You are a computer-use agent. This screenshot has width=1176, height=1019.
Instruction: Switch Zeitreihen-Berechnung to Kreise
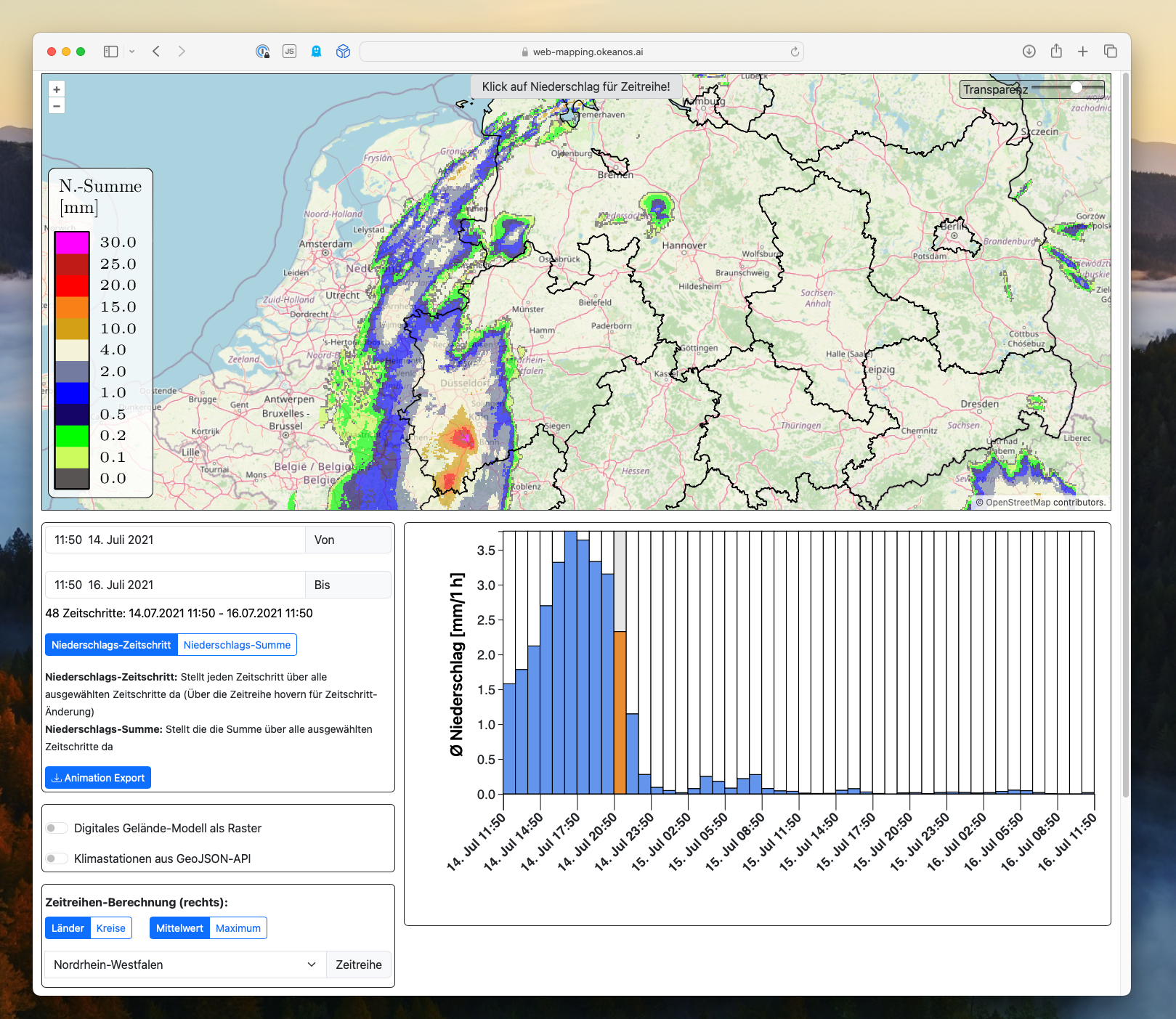(110, 927)
